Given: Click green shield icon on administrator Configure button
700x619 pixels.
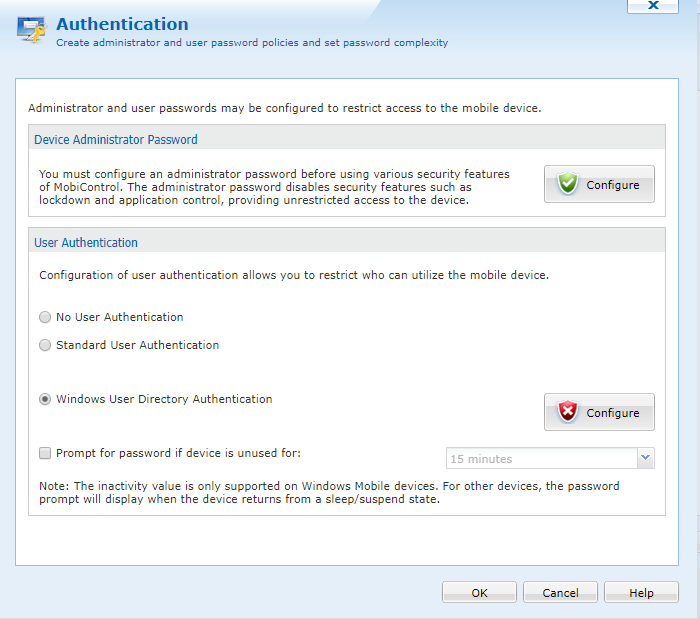Looking at the screenshot, I should (568, 184).
